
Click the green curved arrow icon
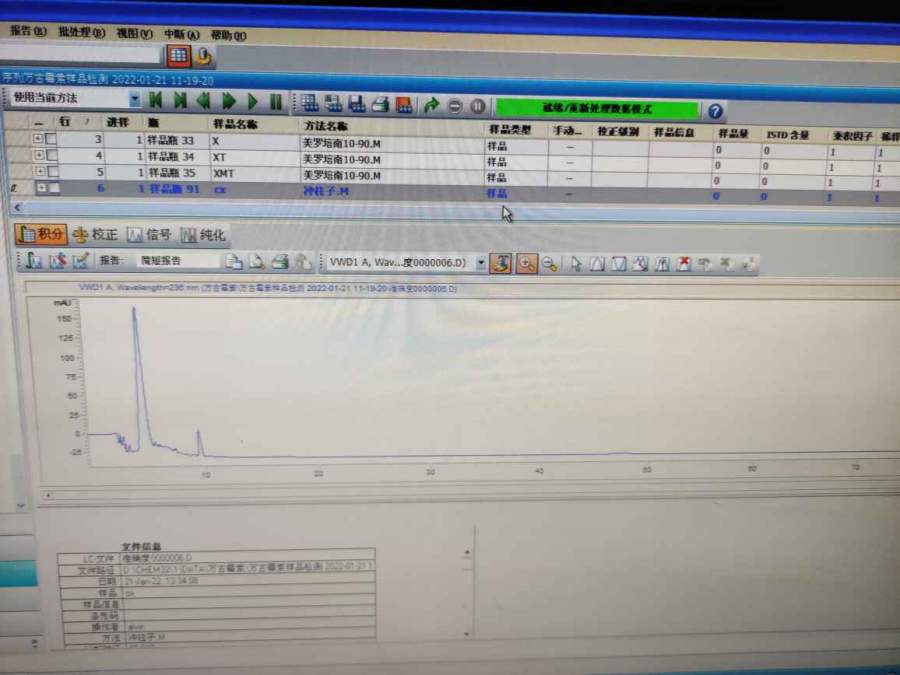point(431,106)
